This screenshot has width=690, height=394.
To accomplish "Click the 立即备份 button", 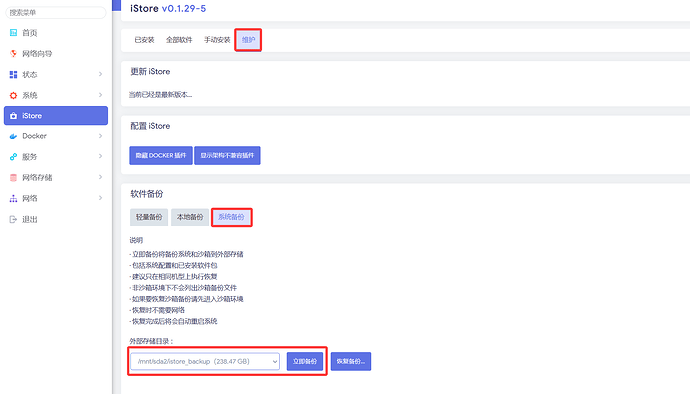I will [305, 361].
